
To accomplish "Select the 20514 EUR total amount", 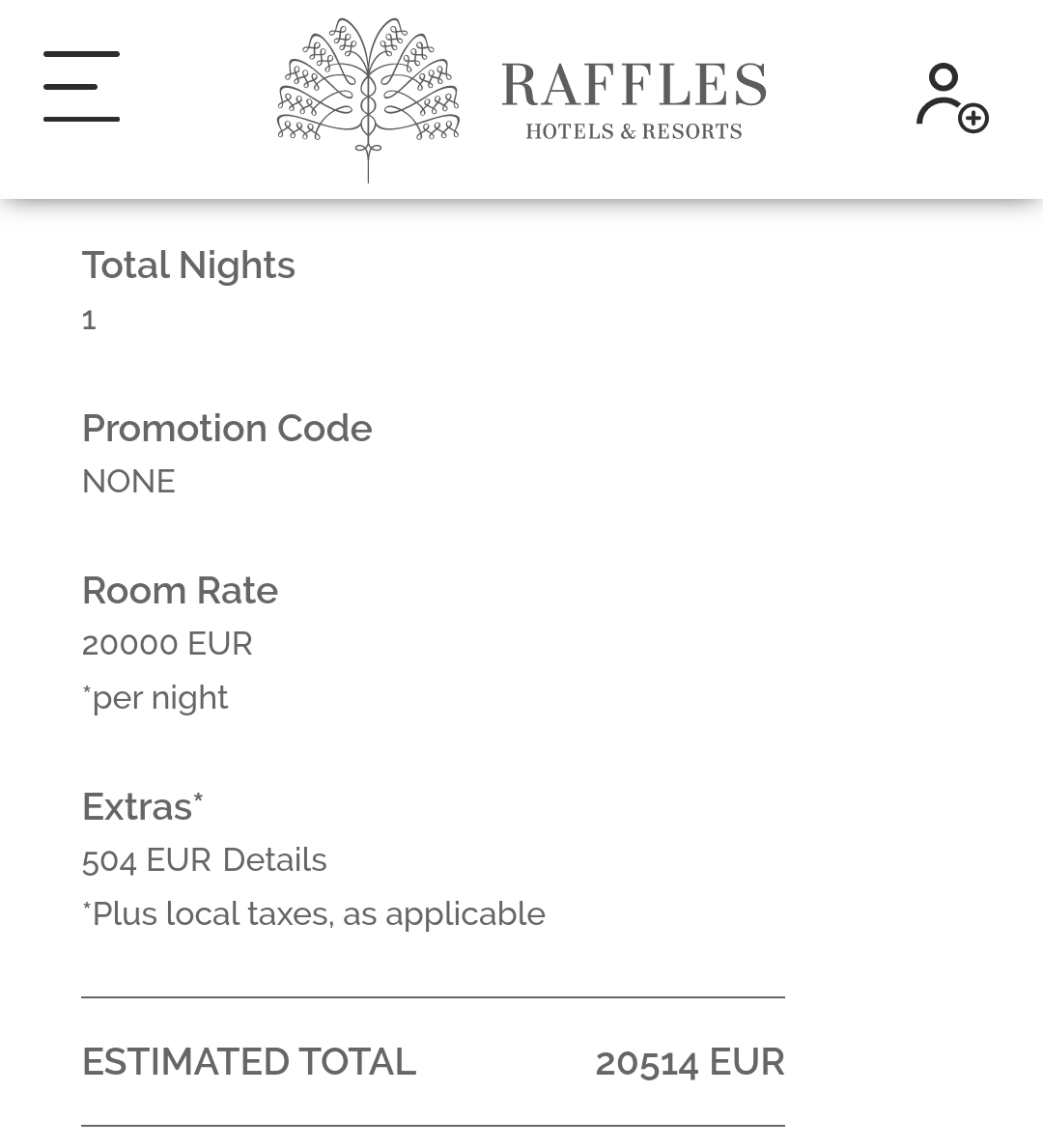I will point(690,1062).
